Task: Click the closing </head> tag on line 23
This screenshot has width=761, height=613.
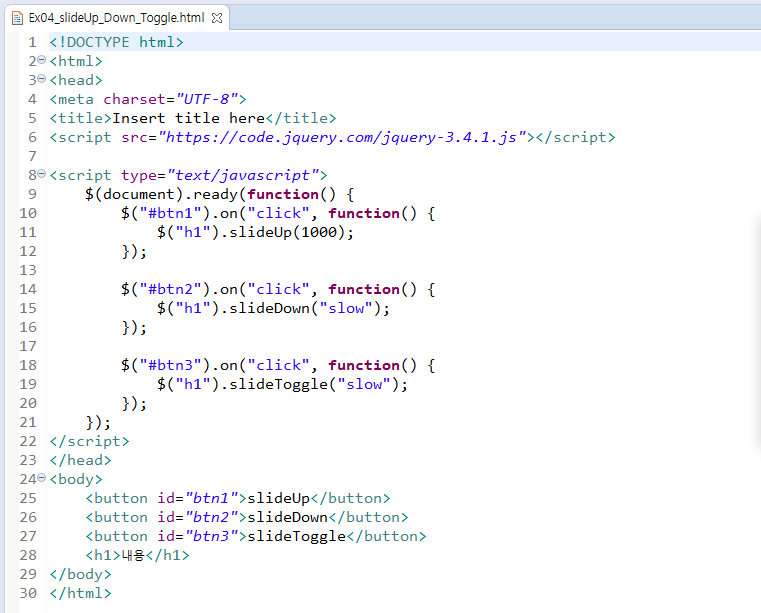Action: point(81,460)
